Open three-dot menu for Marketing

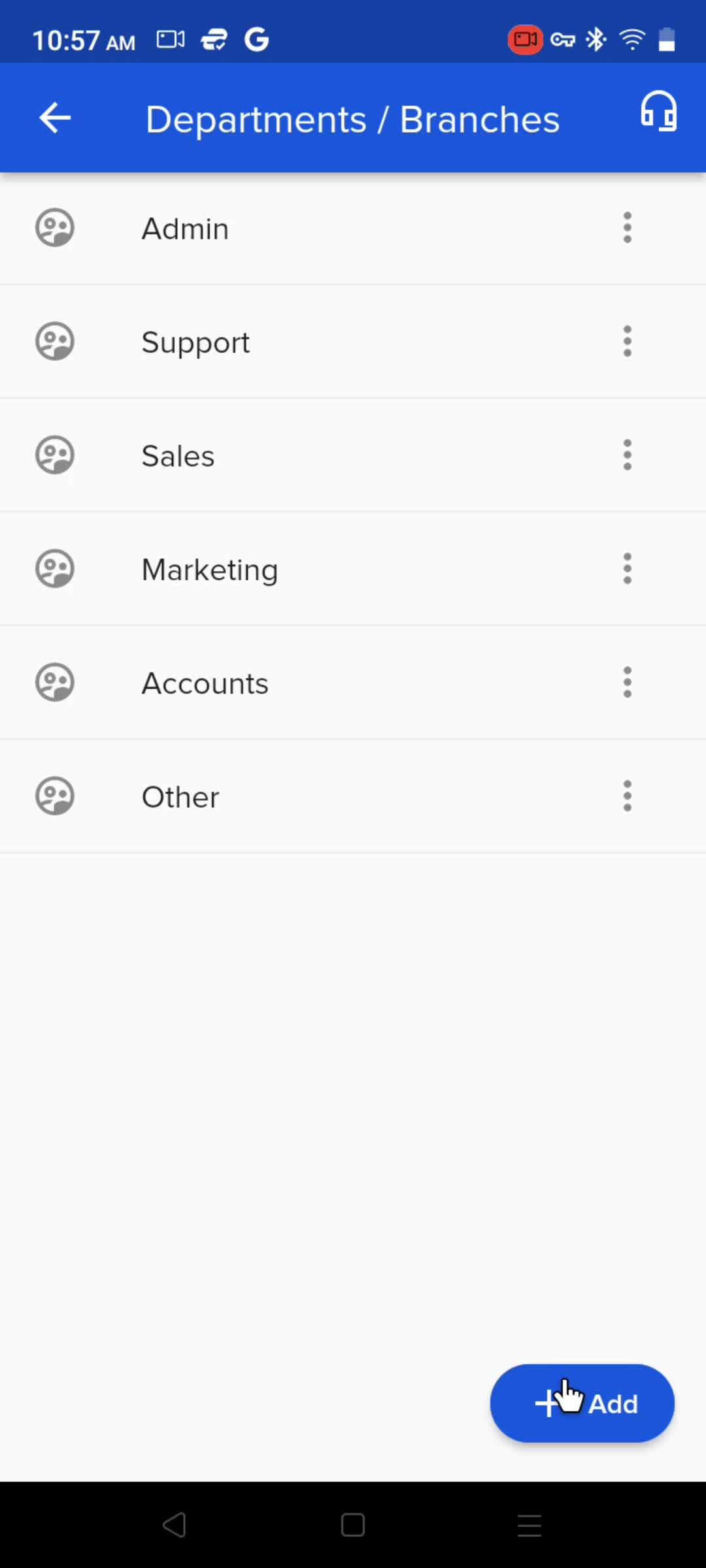pyautogui.click(x=628, y=569)
